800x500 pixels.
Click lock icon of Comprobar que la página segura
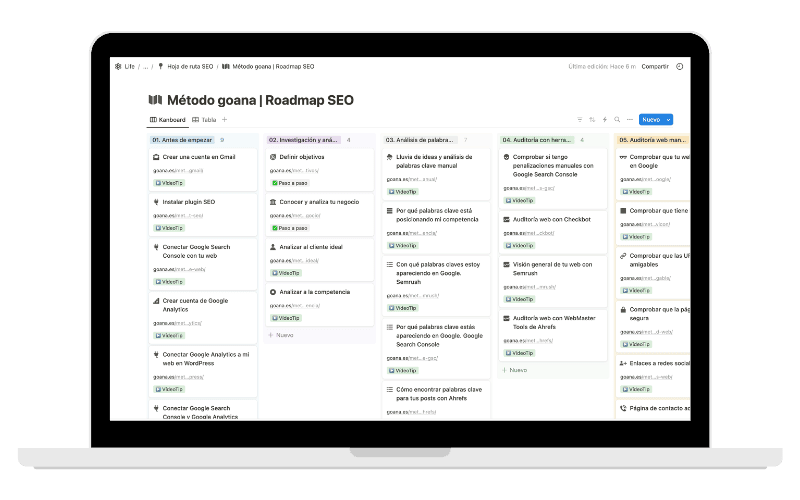point(623,310)
